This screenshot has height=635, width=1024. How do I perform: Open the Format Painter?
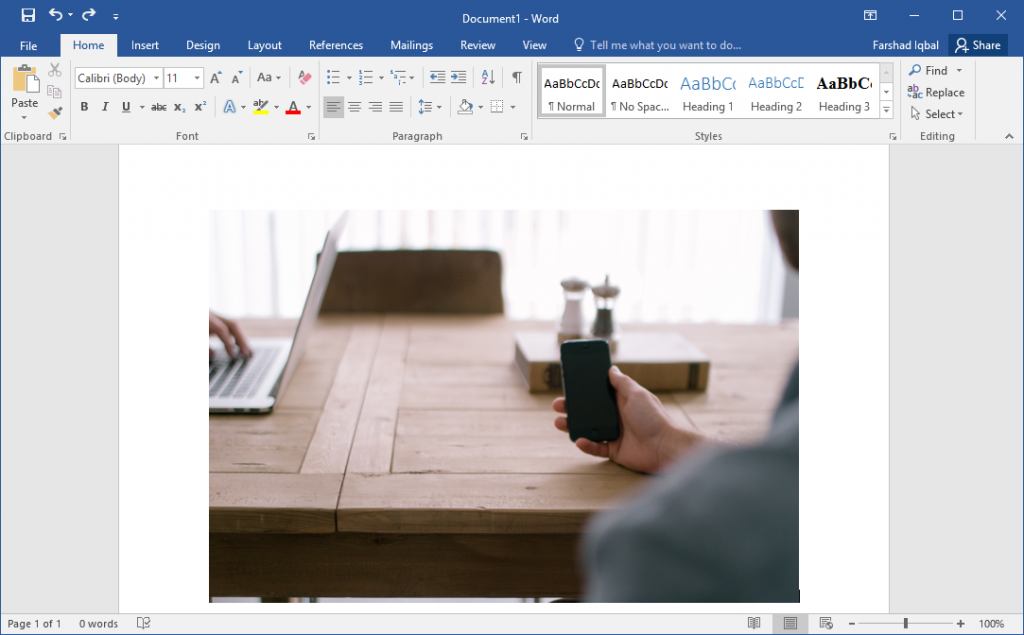pyautogui.click(x=55, y=113)
